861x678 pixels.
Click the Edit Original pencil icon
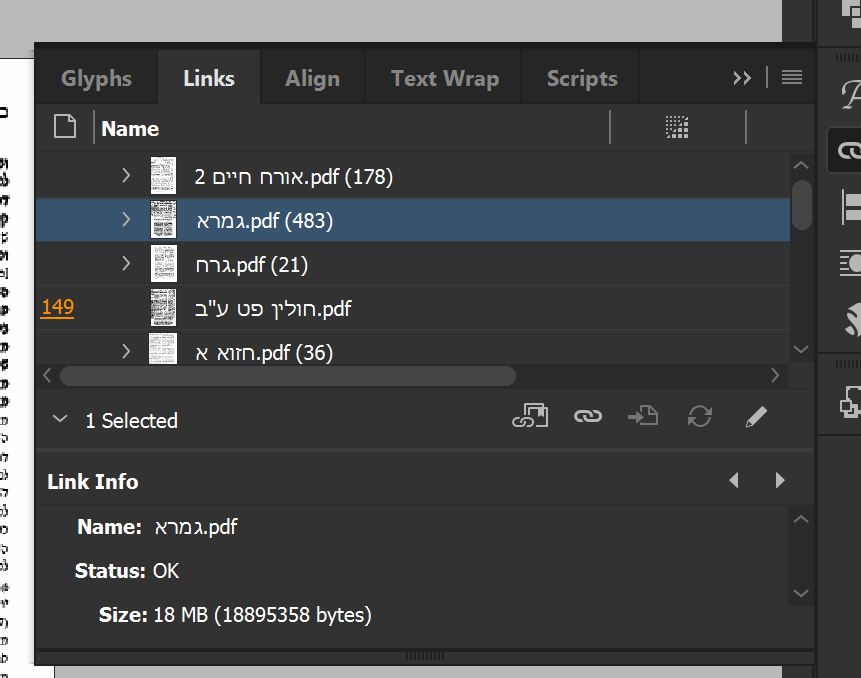756,416
